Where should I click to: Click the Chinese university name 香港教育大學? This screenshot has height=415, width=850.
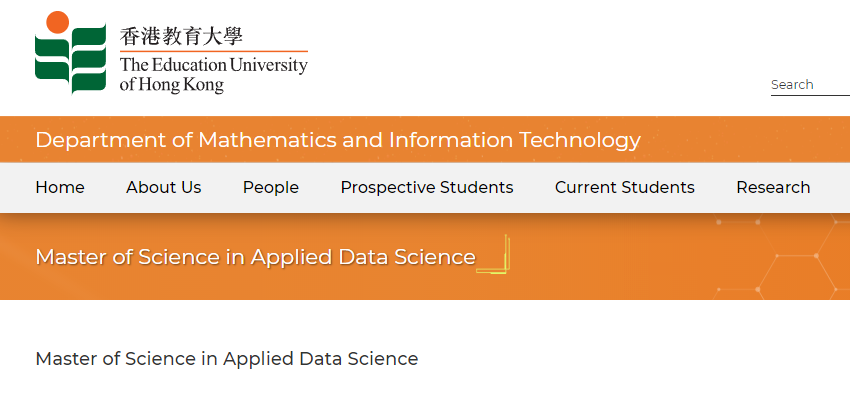[x=181, y=36]
